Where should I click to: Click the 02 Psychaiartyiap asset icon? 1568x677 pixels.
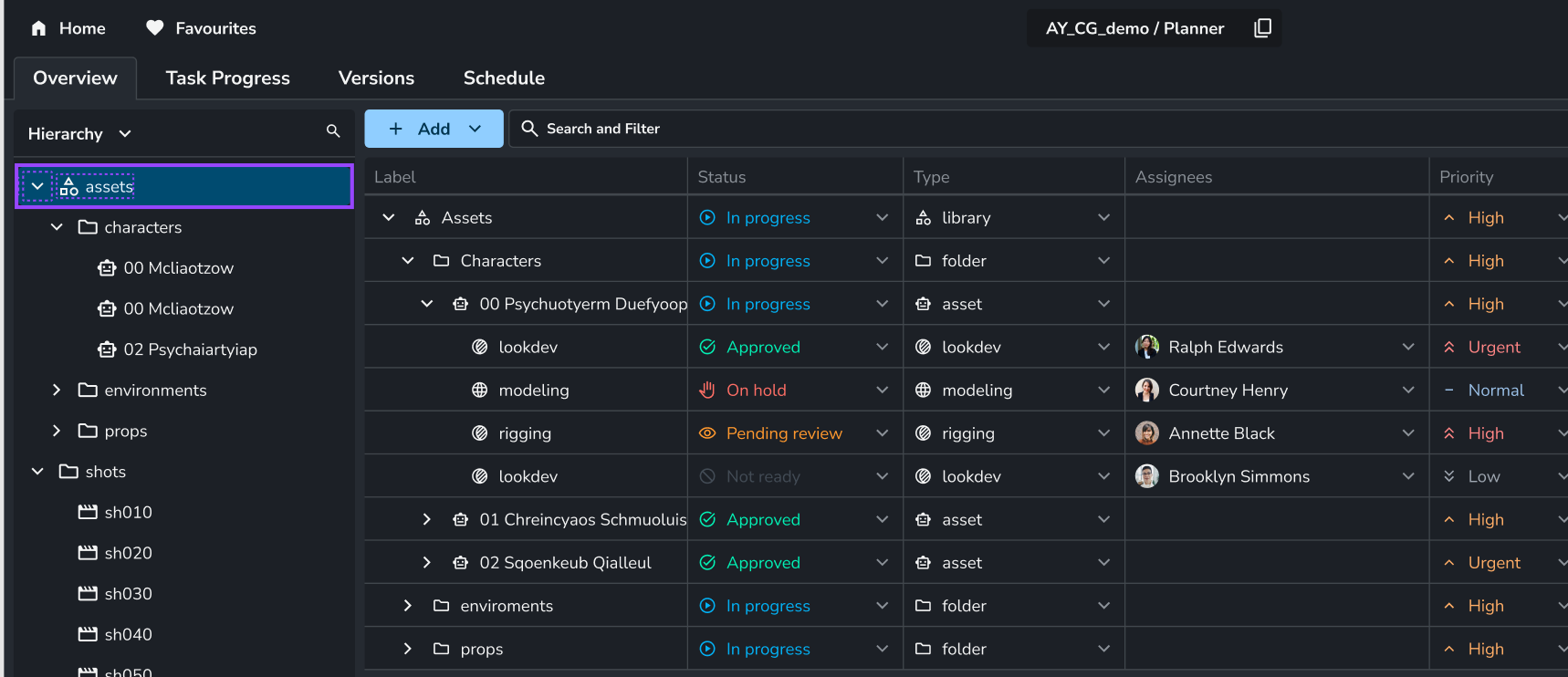(107, 349)
